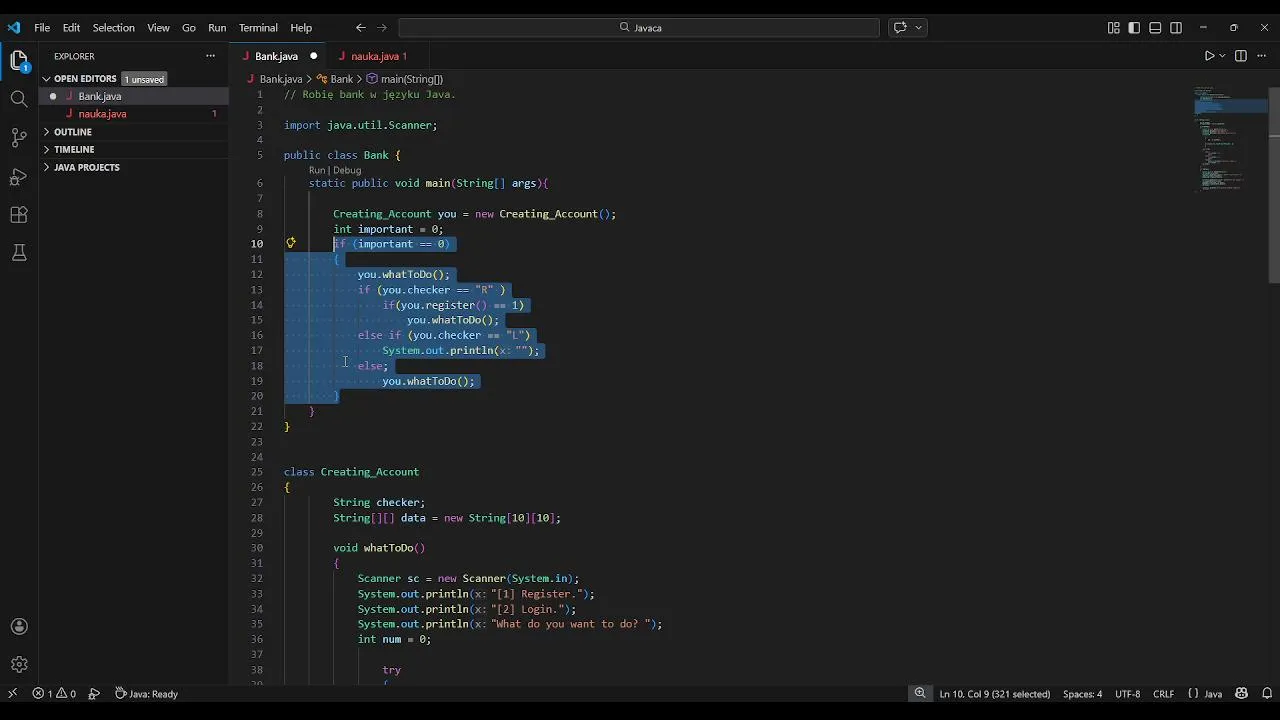Screen dimensions: 1280x720
Task: Toggle the bottom panel
Action: (x=1155, y=28)
